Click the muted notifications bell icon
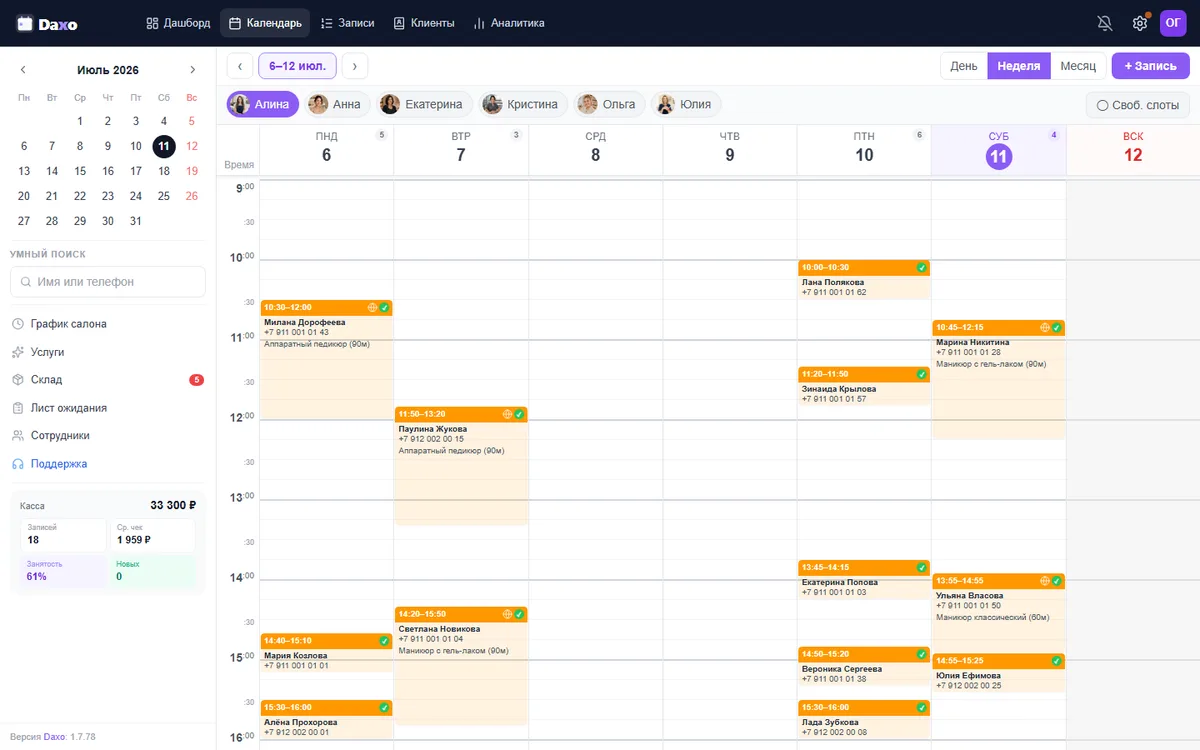Screen dimensions: 1200x750 point(1105,23)
